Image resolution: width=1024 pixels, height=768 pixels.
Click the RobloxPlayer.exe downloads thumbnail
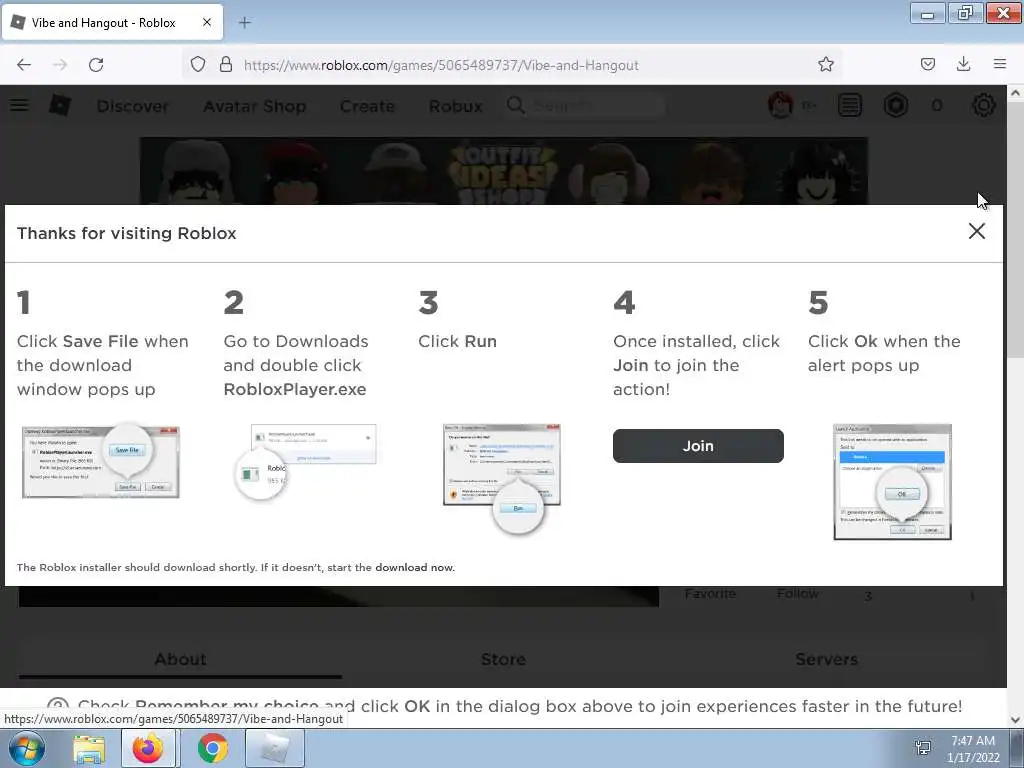305,462
